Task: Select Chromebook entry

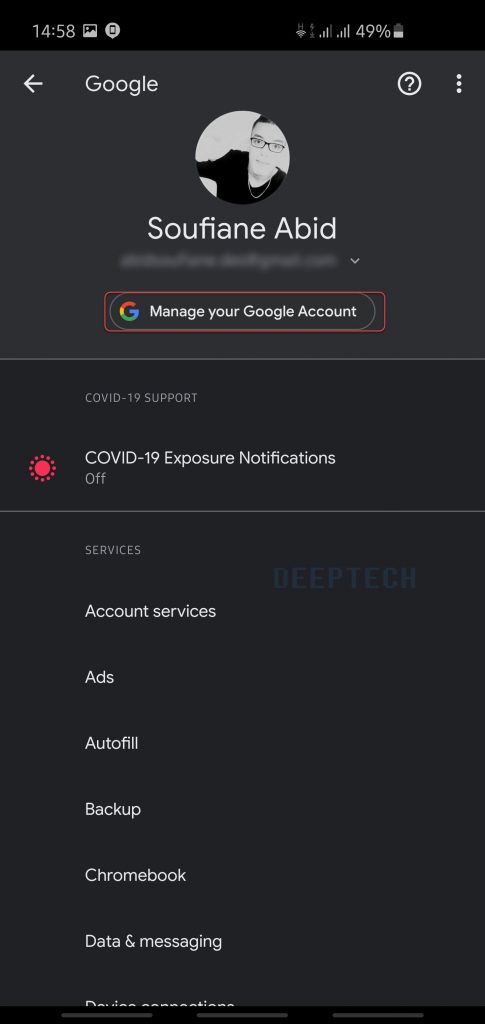Action: pos(242,875)
